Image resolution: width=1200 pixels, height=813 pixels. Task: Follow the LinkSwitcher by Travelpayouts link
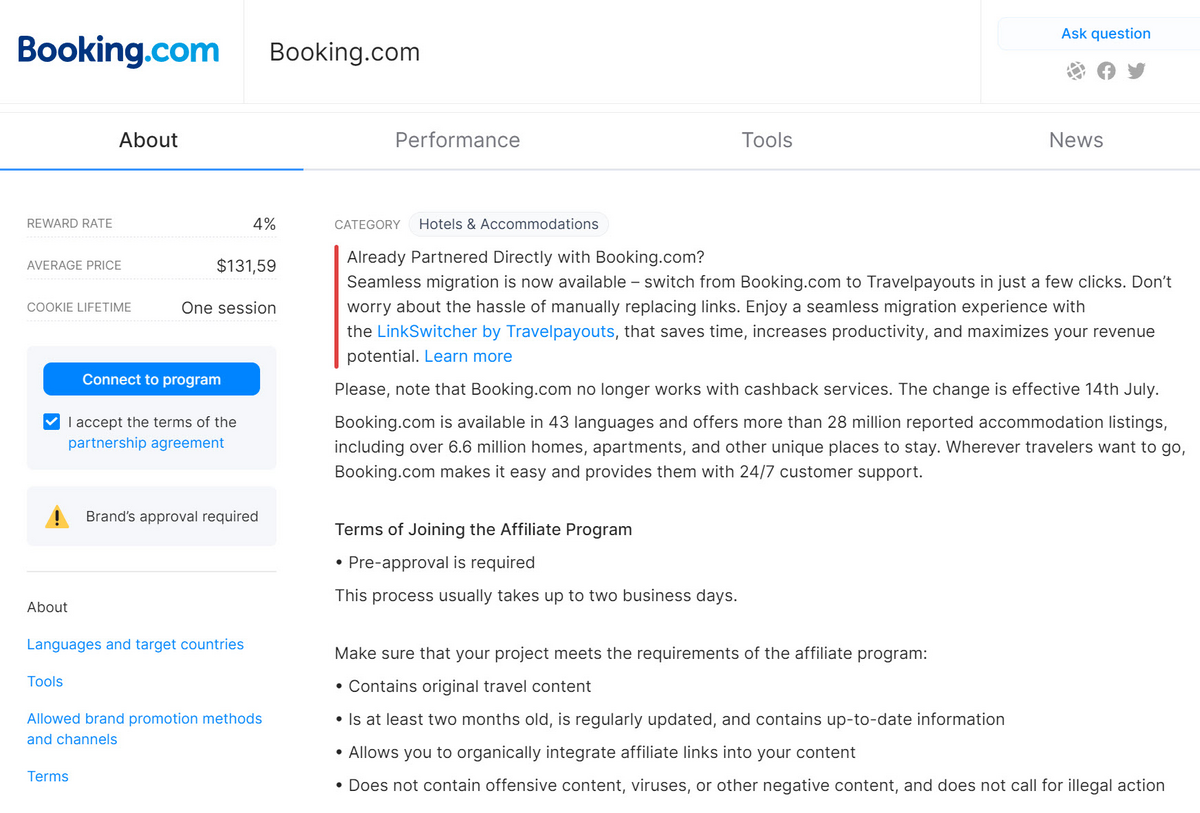tap(496, 331)
